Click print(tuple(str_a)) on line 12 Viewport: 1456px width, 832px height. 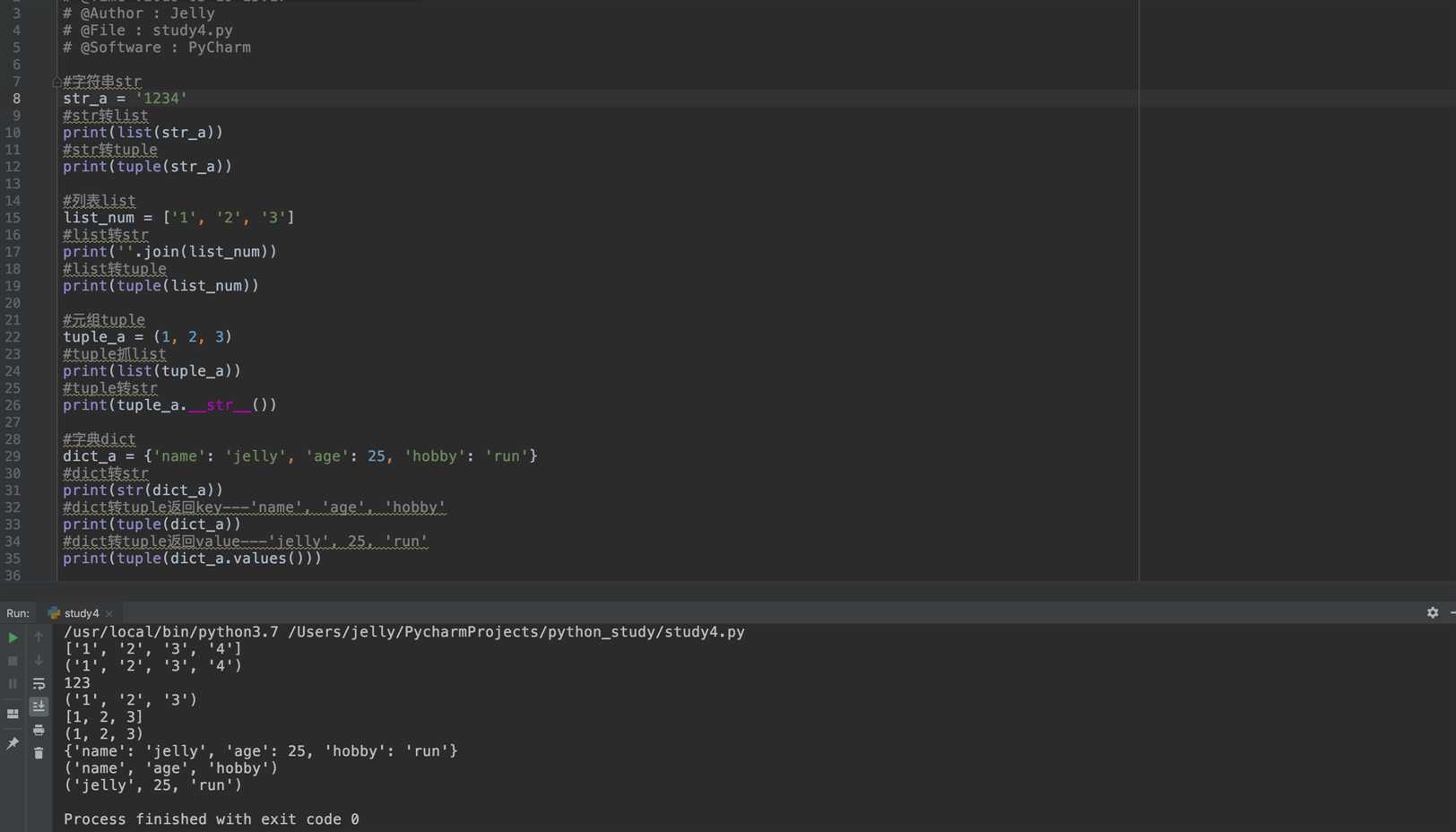[x=147, y=167]
